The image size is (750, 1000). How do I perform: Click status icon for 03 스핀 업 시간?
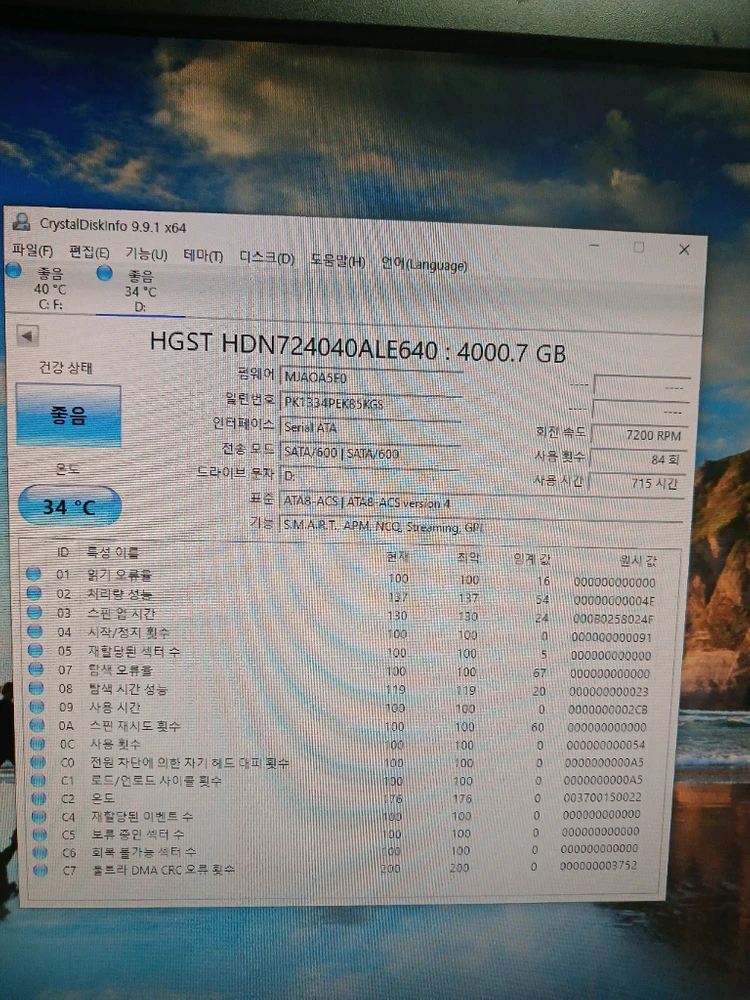point(34,612)
